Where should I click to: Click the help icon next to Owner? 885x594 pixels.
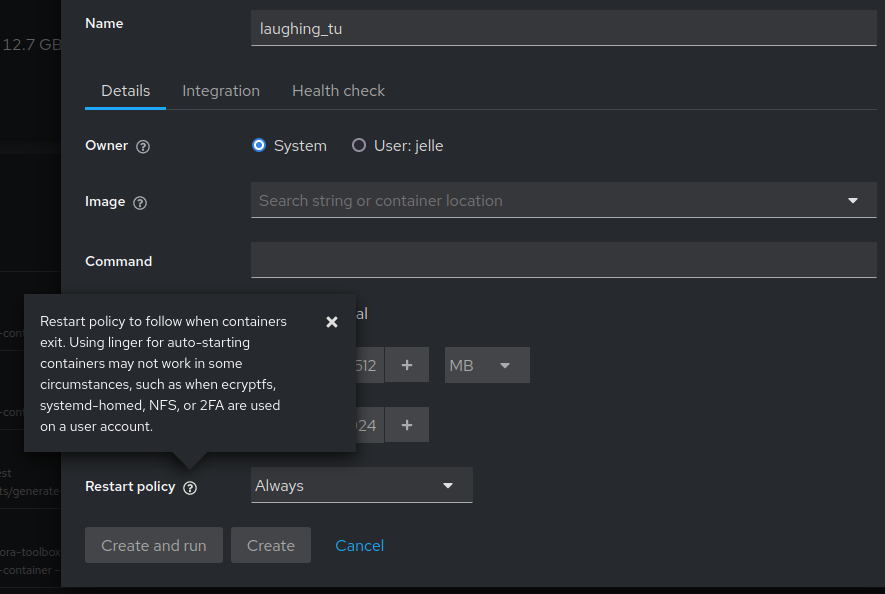(x=142, y=146)
